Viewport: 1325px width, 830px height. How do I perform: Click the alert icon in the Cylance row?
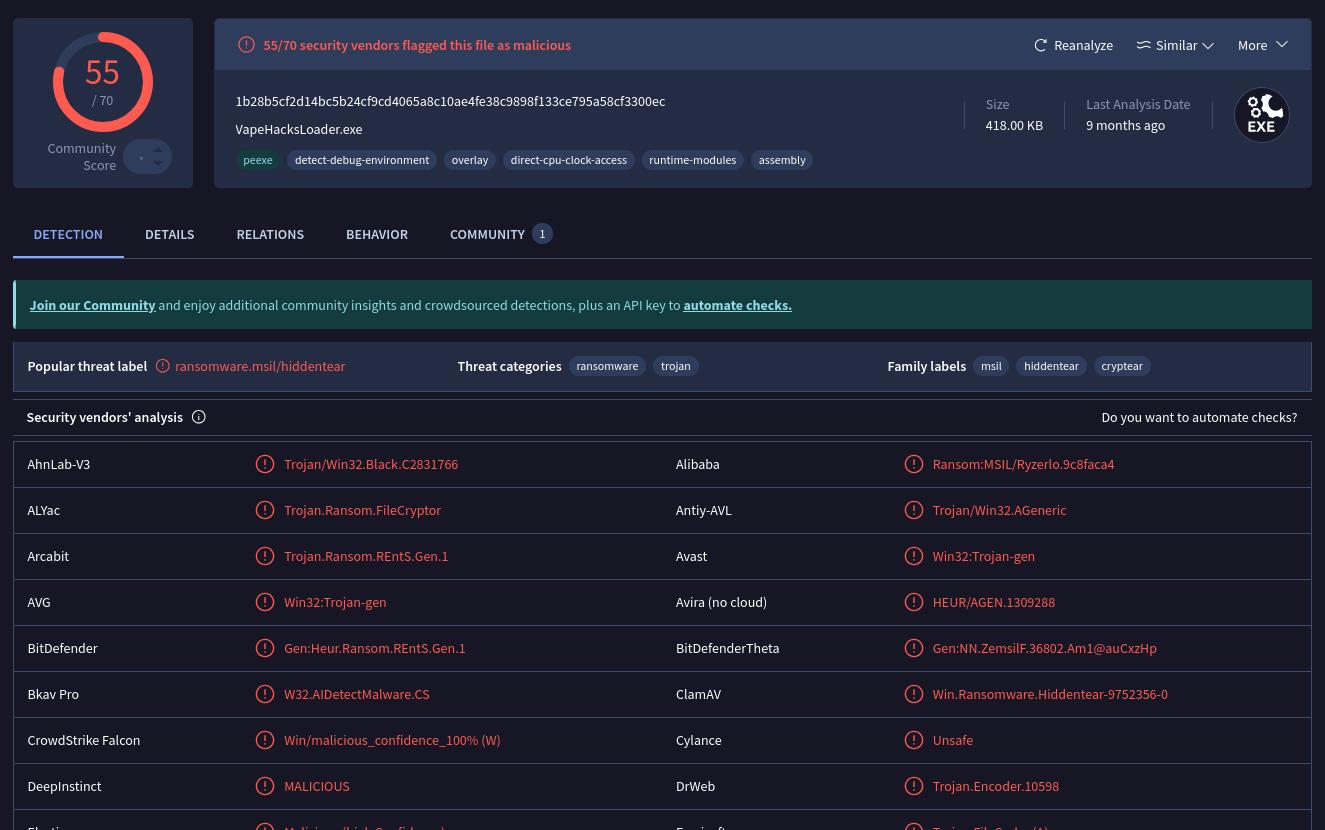(x=913, y=740)
